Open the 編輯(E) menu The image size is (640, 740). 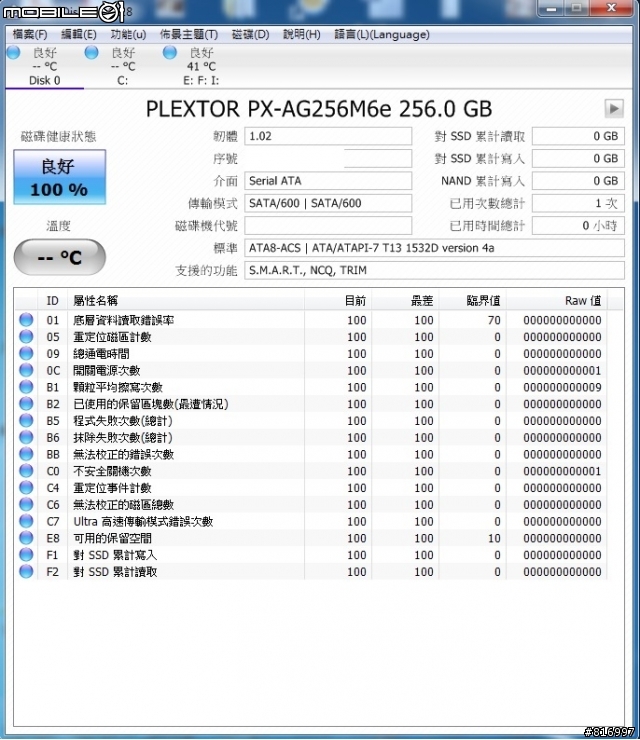pyautogui.click(x=79, y=34)
